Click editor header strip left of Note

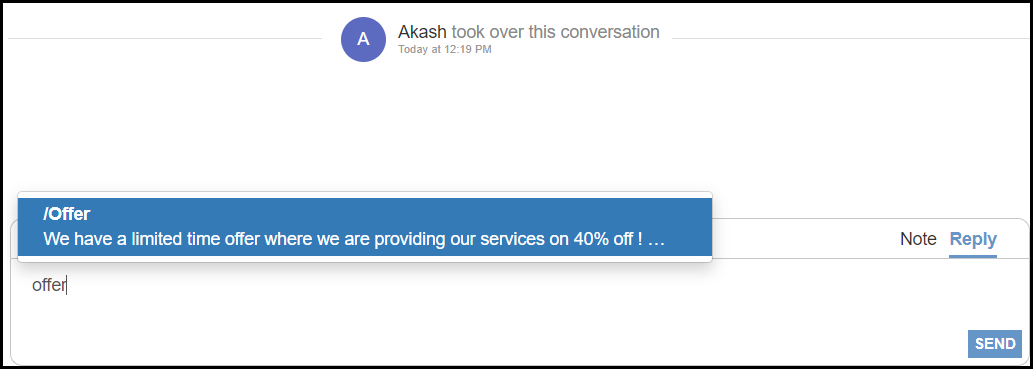(804, 239)
